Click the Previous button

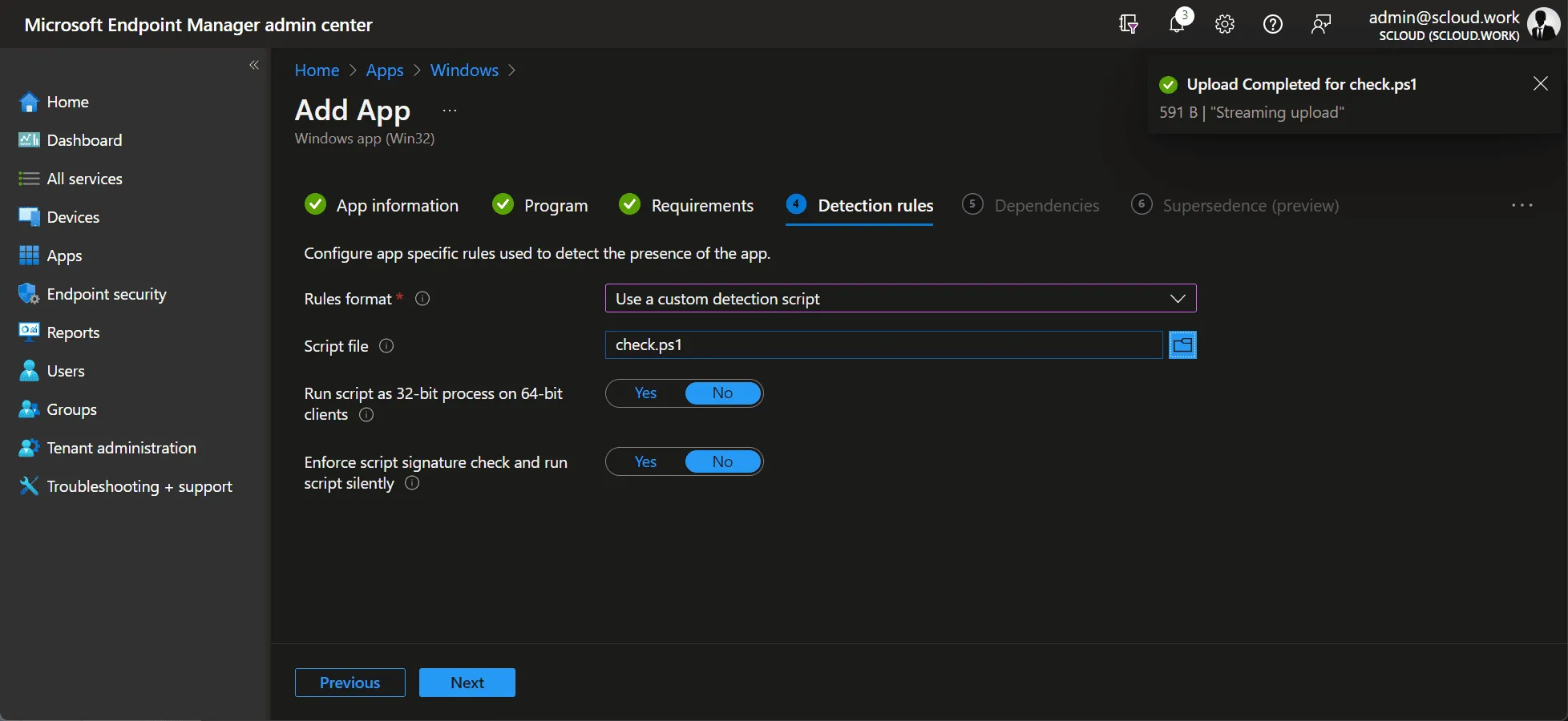350,683
